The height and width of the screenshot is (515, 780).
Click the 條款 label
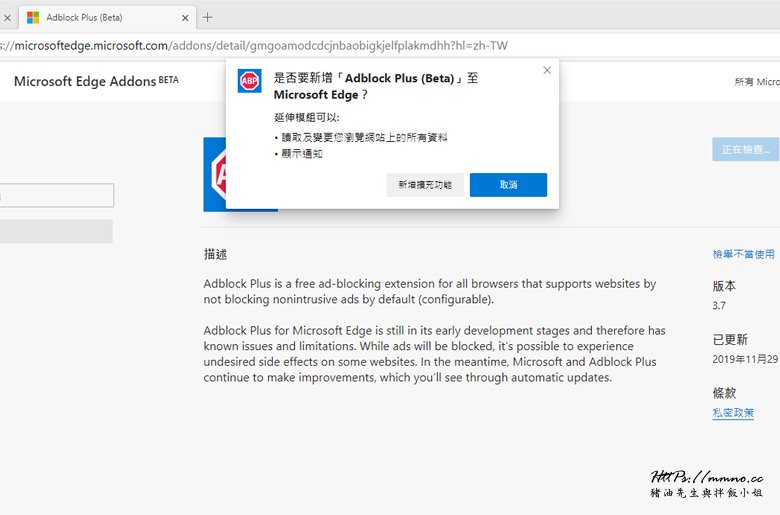click(724, 393)
